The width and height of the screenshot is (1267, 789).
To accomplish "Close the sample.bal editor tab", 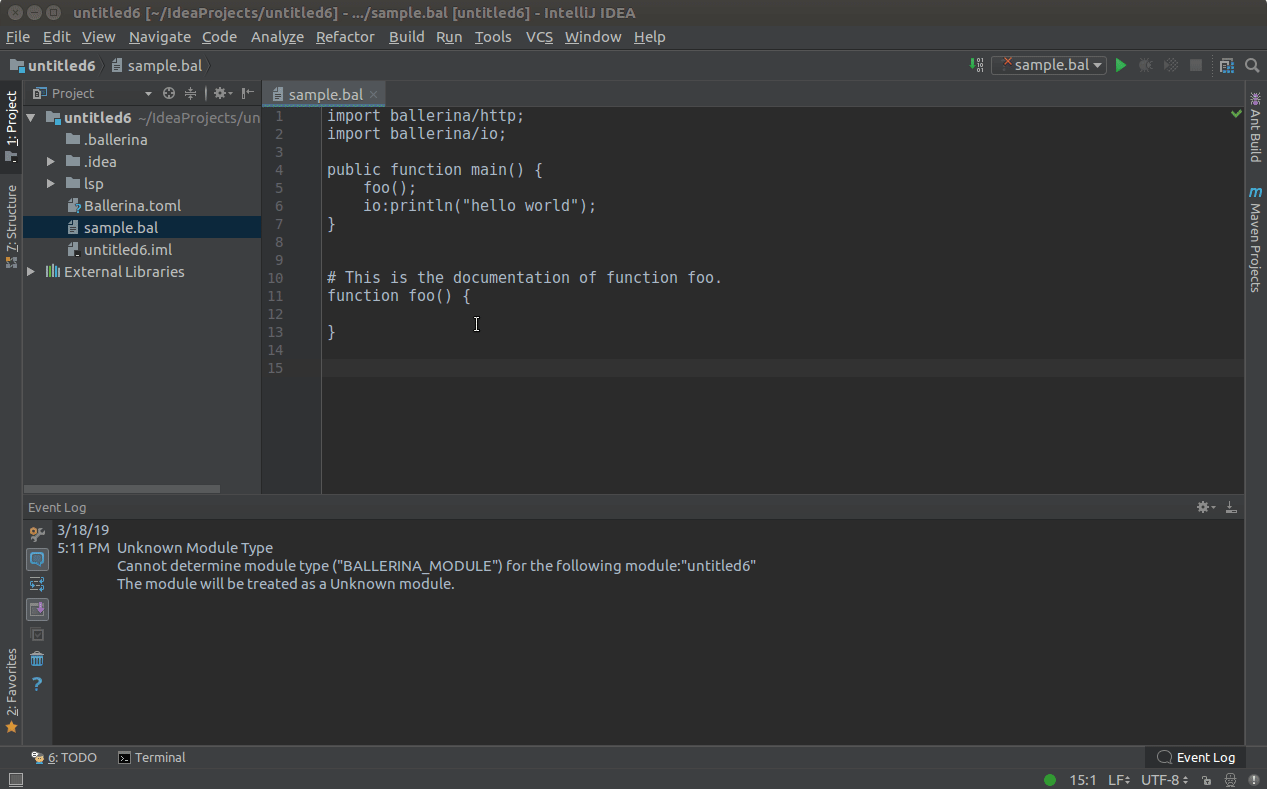I will point(374,95).
